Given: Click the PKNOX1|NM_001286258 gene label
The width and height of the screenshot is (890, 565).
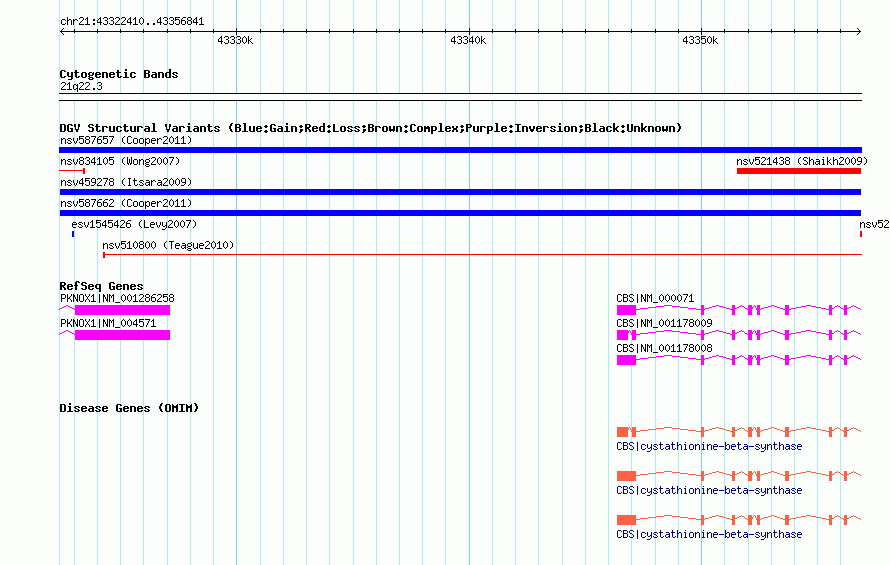Looking at the screenshot, I should [117, 298].
